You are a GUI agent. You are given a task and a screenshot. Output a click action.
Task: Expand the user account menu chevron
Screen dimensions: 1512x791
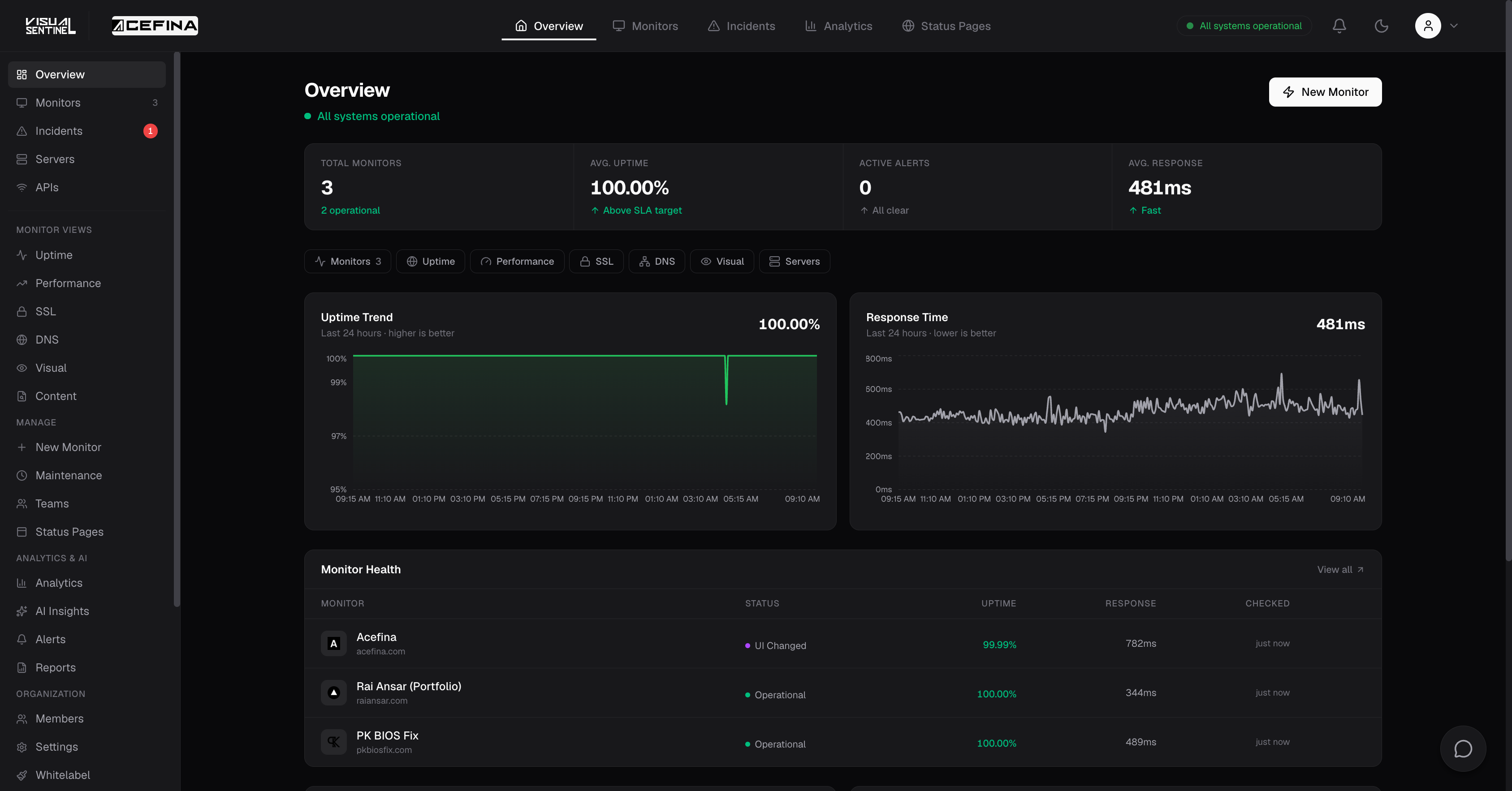click(x=1454, y=26)
